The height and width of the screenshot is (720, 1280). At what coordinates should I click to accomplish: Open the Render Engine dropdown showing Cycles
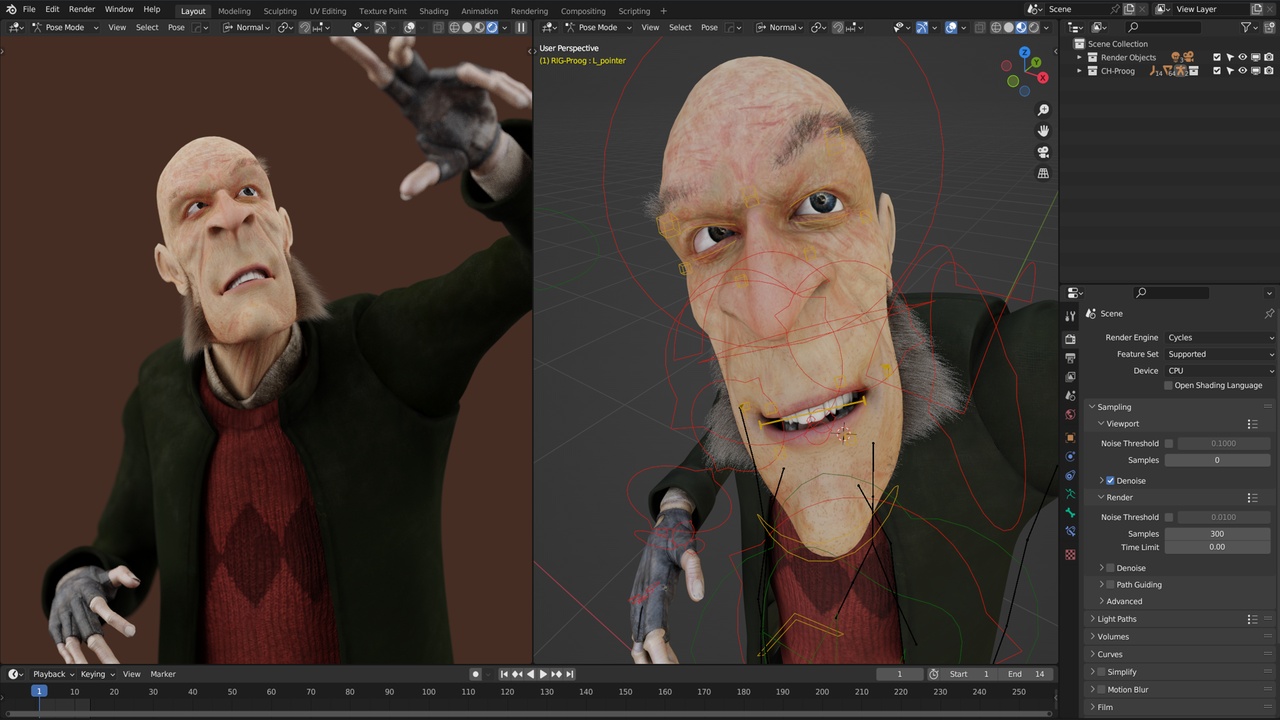click(x=1220, y=338)
